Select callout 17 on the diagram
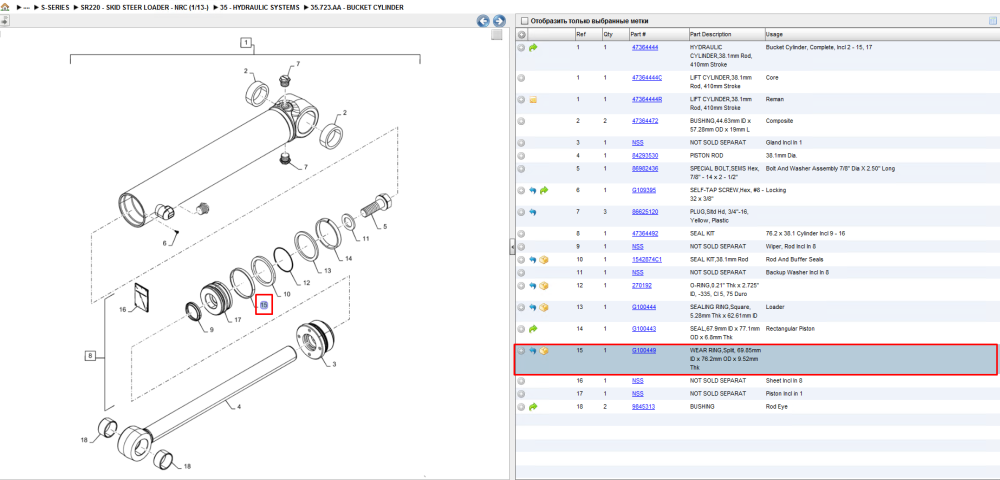This screenshot has height=480, width=1000. [237, 320]
